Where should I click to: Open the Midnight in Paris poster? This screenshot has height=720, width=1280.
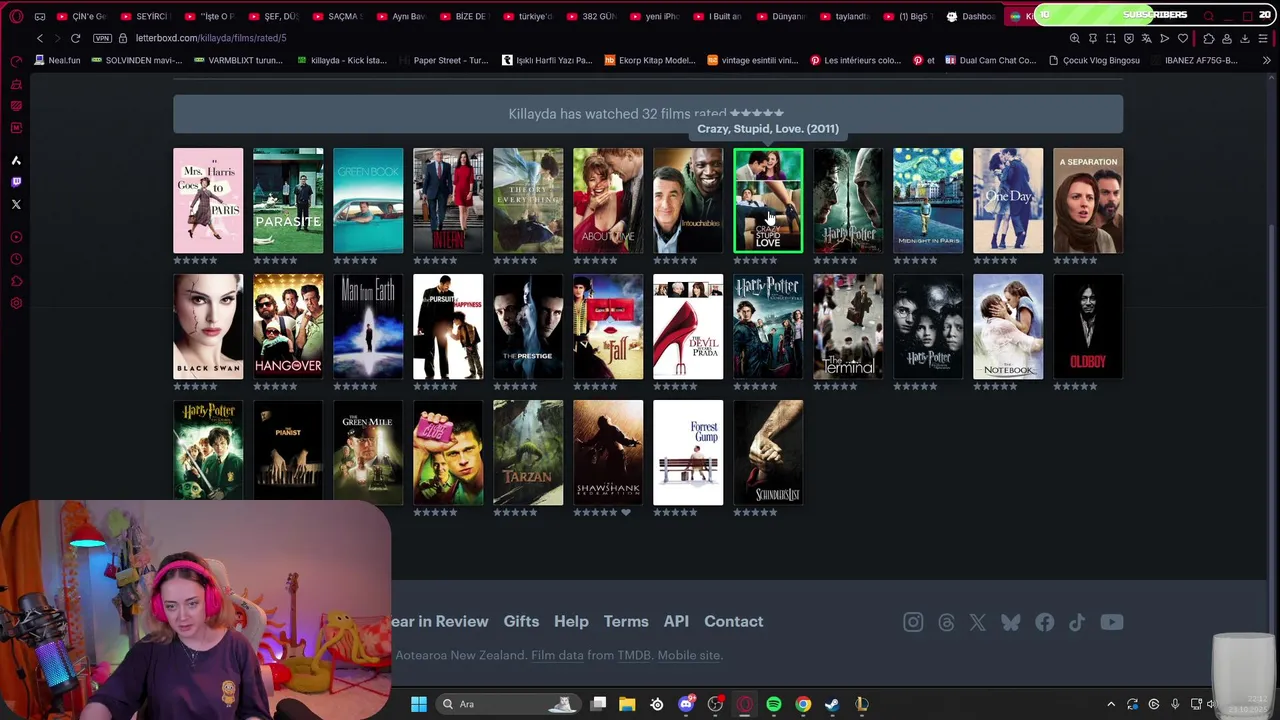[928, 200]
